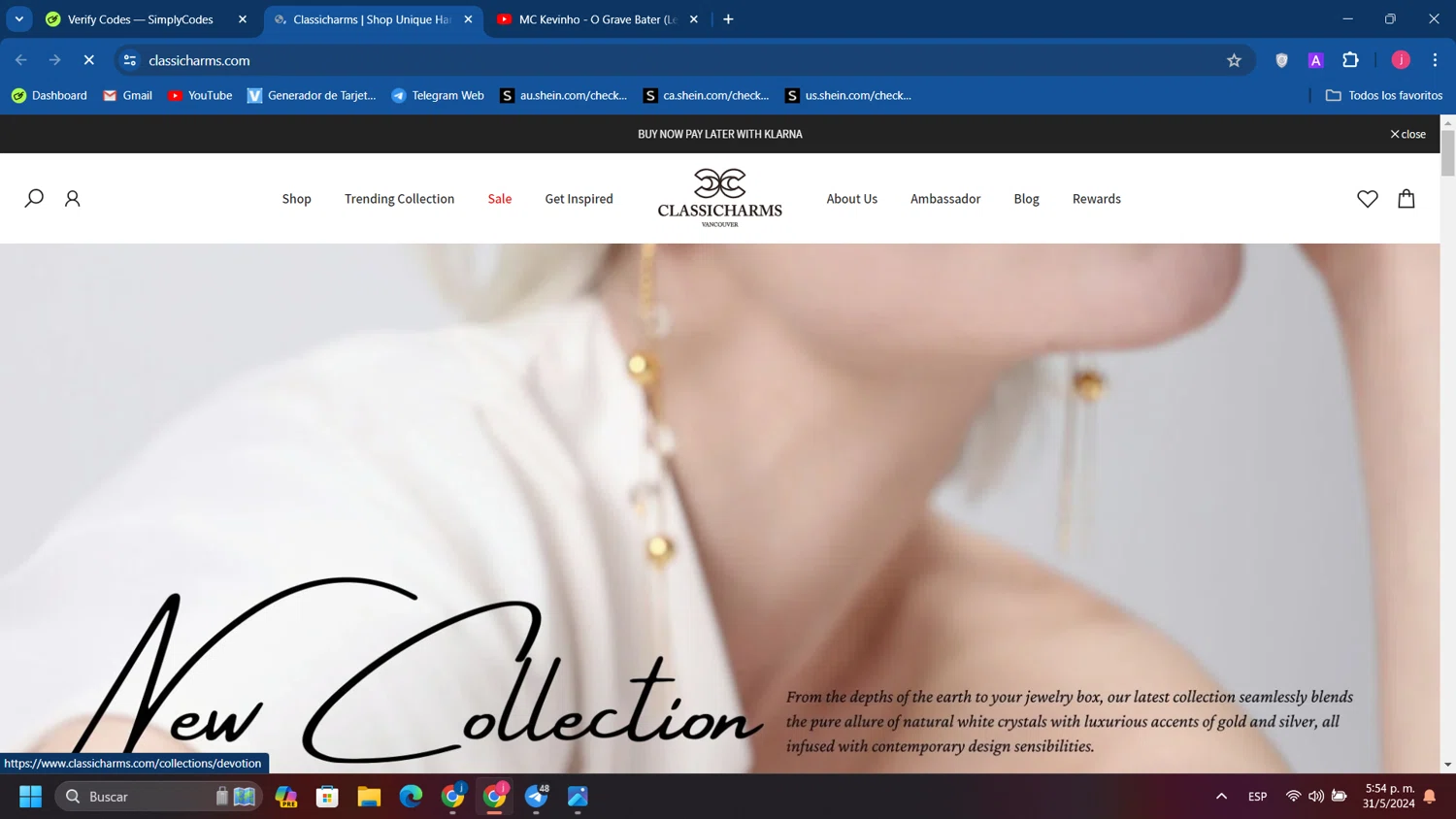The image size is (1456, 819).
Task: View site information icon in address bar
Action: (129, 60)
